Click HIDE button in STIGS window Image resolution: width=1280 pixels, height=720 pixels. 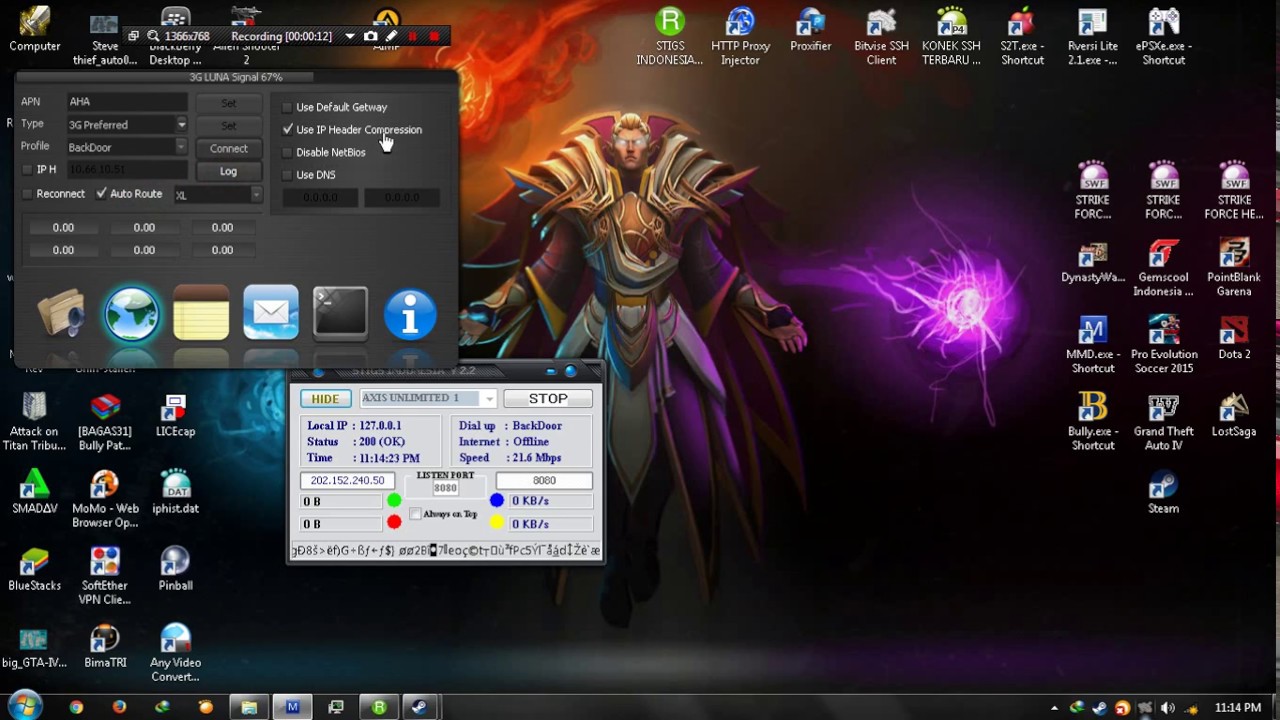325,399
